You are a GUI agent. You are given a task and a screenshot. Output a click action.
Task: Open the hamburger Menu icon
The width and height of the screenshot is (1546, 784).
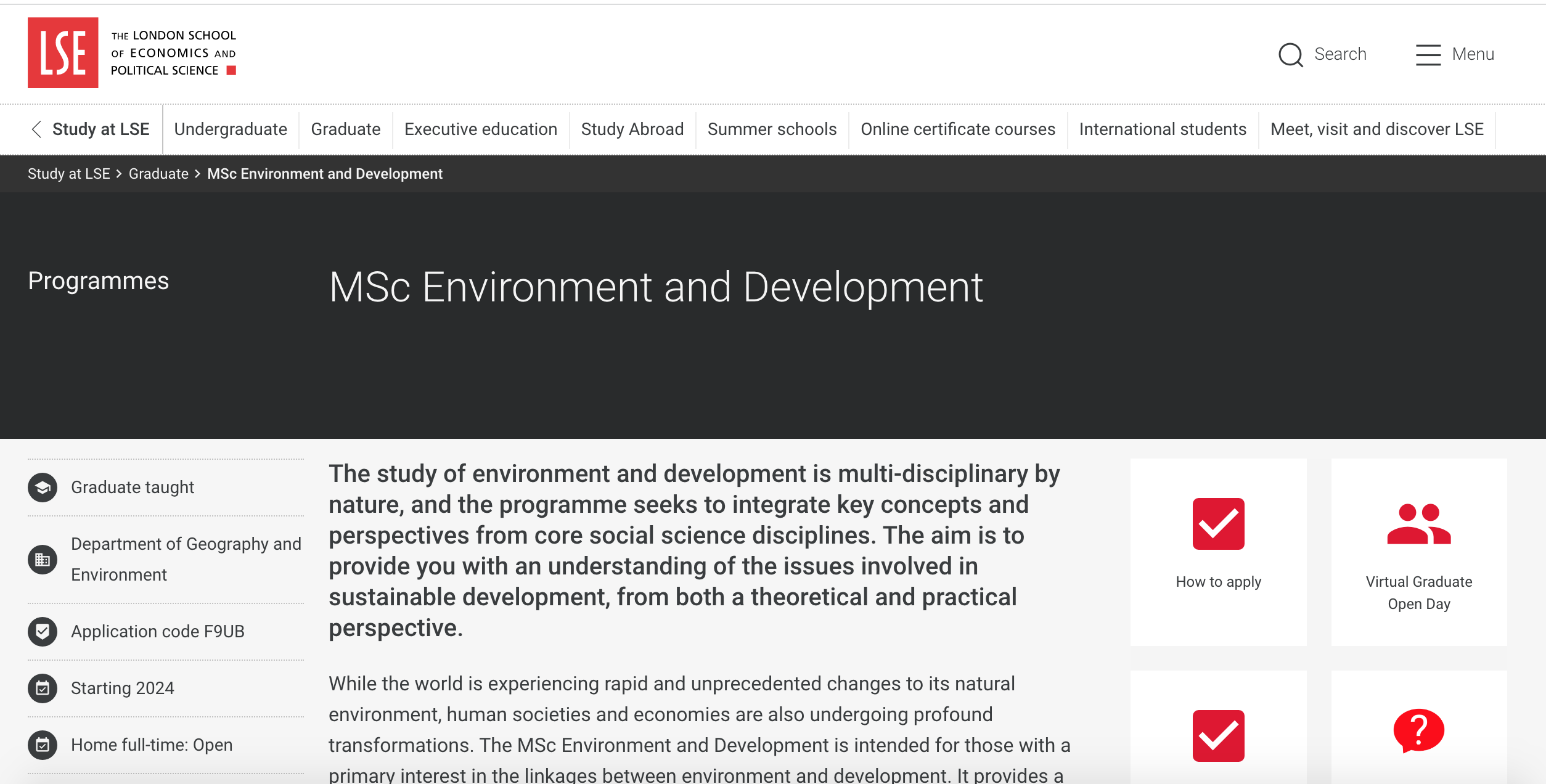pyautogui.click(x=1428, y=54)
